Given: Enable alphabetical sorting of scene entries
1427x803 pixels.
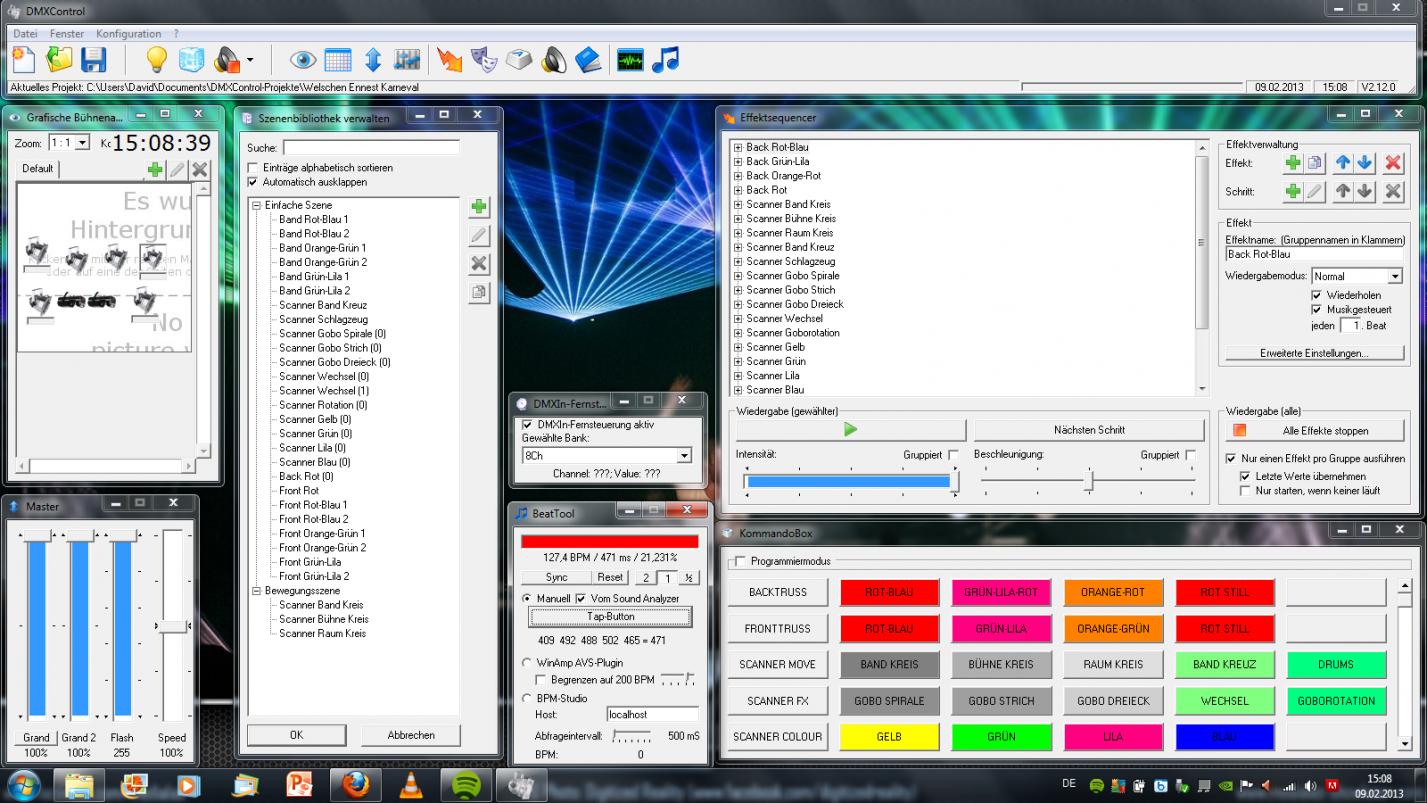Looking at the screenshot, I should 253,168.
